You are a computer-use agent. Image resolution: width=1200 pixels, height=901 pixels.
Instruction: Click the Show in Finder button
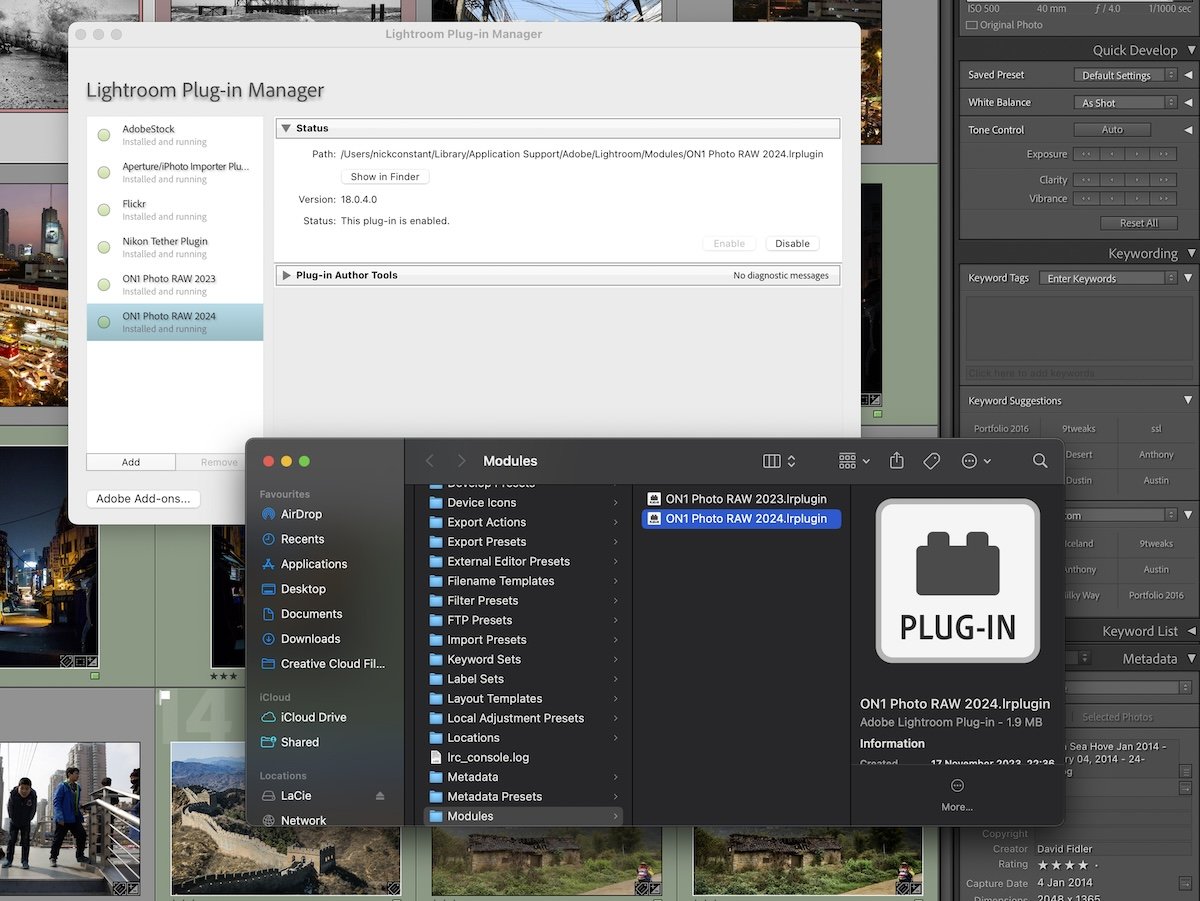[384, 176]
